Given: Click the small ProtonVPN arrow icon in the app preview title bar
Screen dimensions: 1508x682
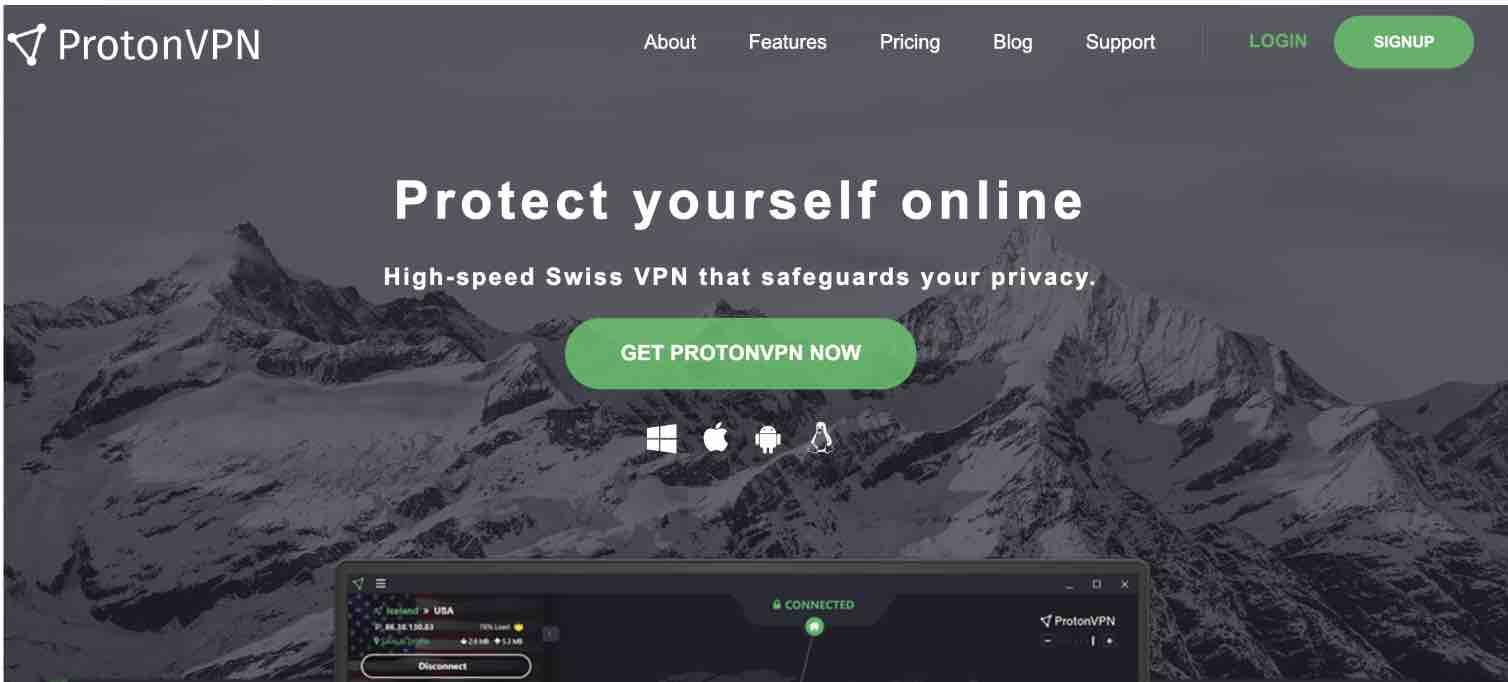Looking at the screenshot, I should [x=358, y=583].
